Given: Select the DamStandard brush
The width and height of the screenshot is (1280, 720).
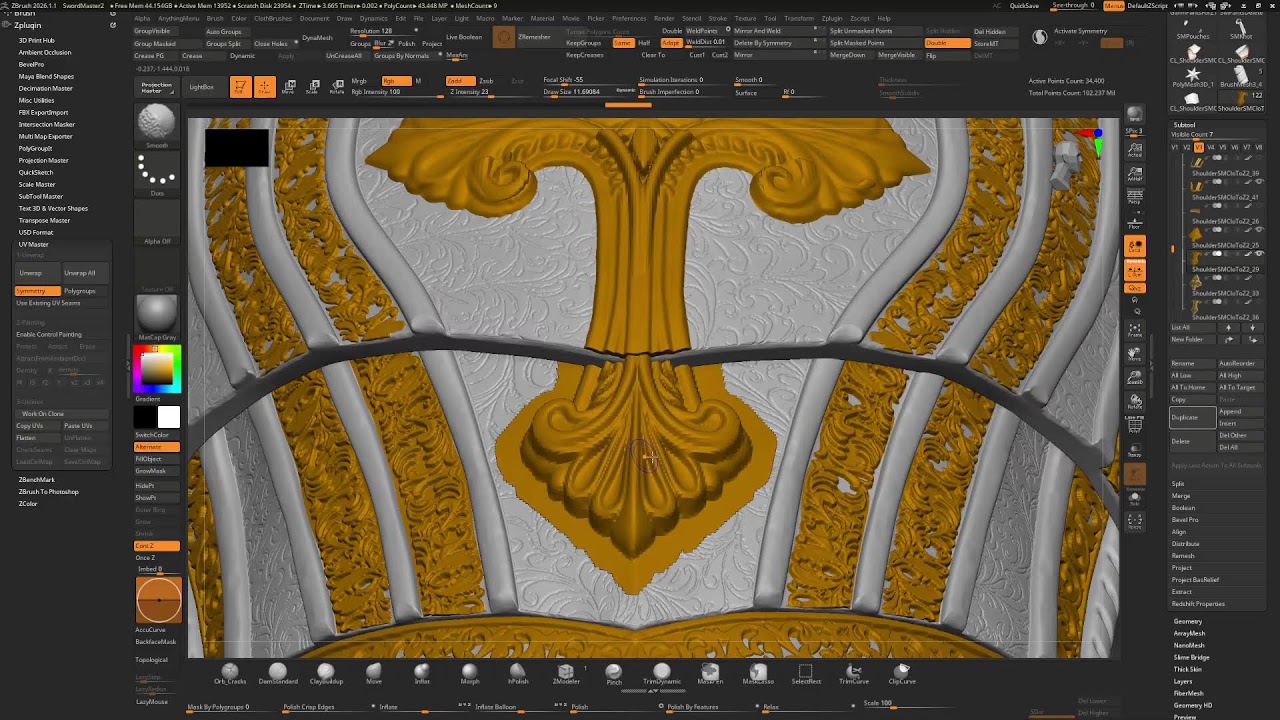Looking at the screenshot, I should (x=278, y=673).
